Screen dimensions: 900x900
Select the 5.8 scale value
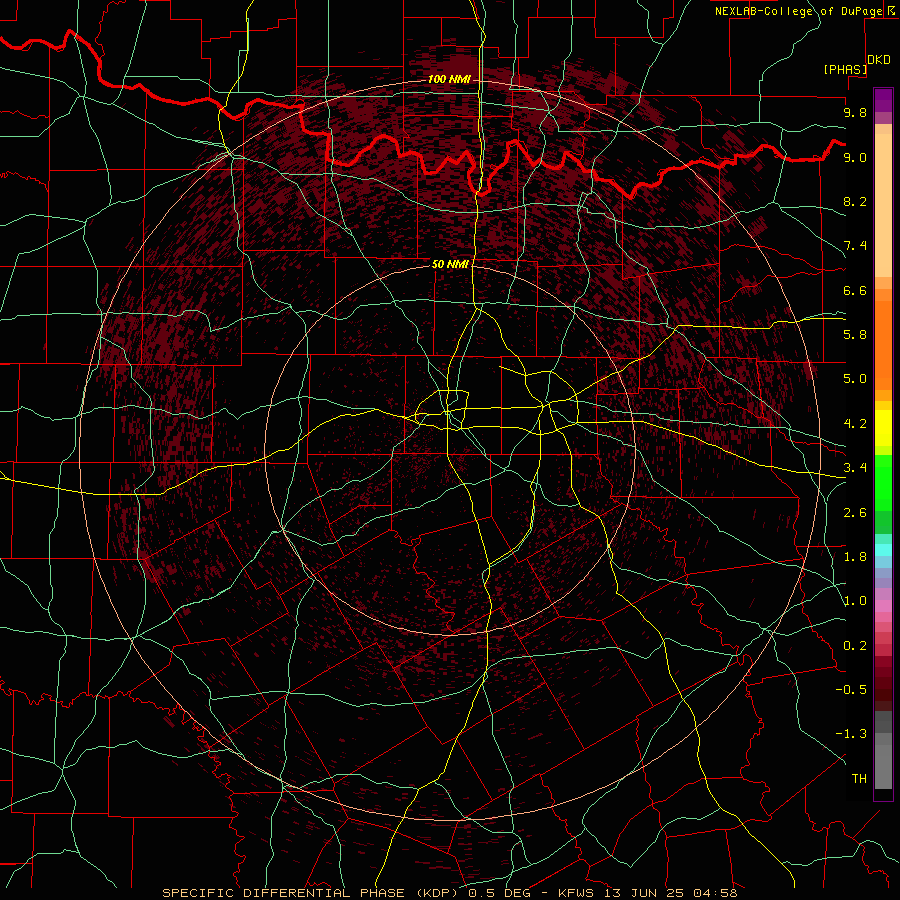pos(855,335)
